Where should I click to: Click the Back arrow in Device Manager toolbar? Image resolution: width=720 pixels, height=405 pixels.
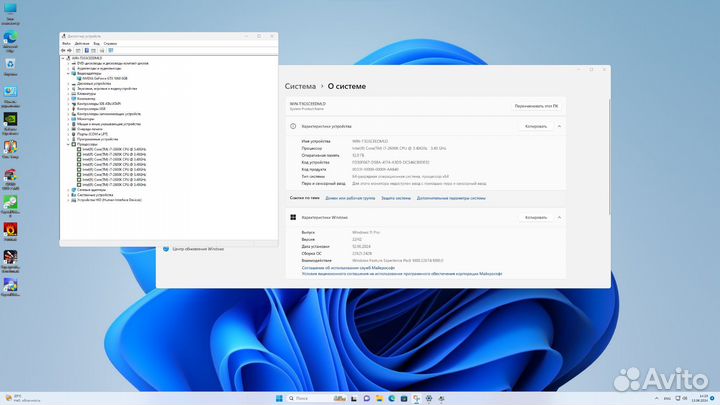(x=63, y=51)
